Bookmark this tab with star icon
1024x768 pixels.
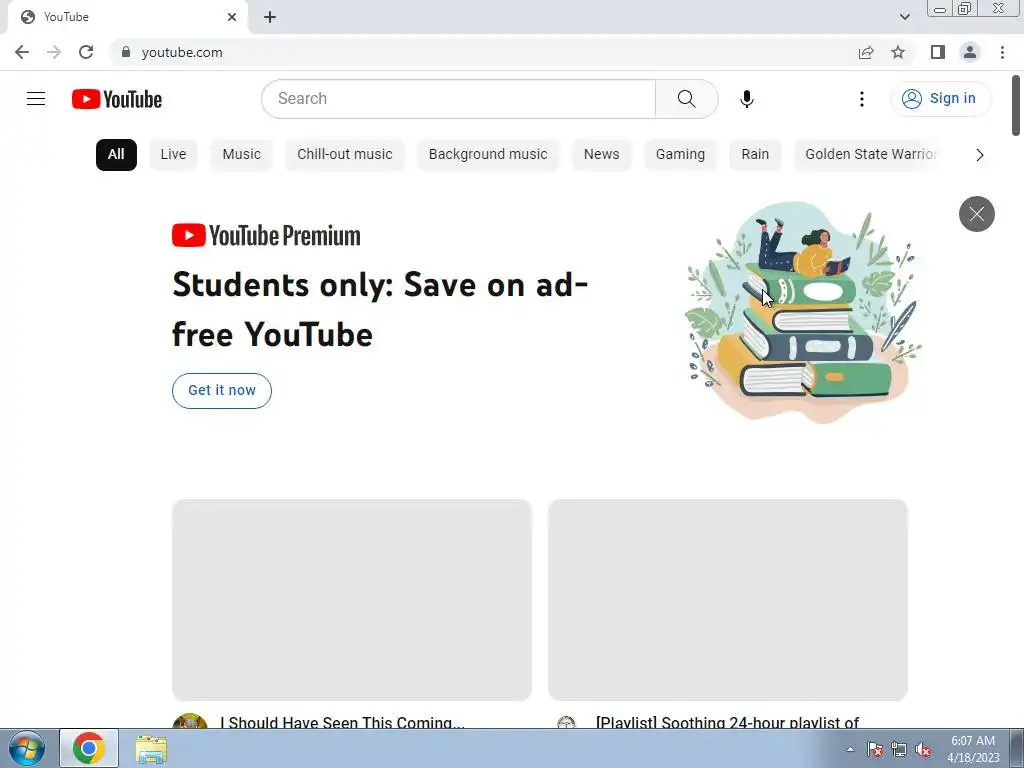tap(899, 52)
